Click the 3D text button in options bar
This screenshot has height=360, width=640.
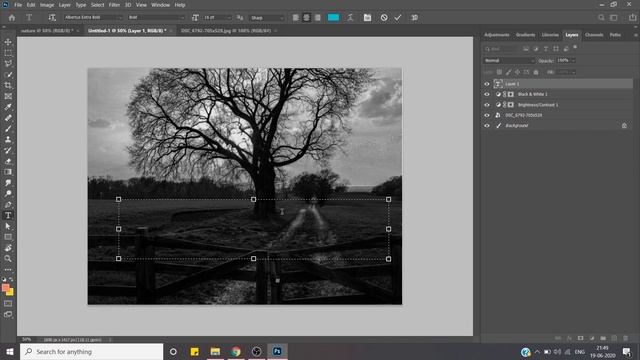[x=415, y=18]
